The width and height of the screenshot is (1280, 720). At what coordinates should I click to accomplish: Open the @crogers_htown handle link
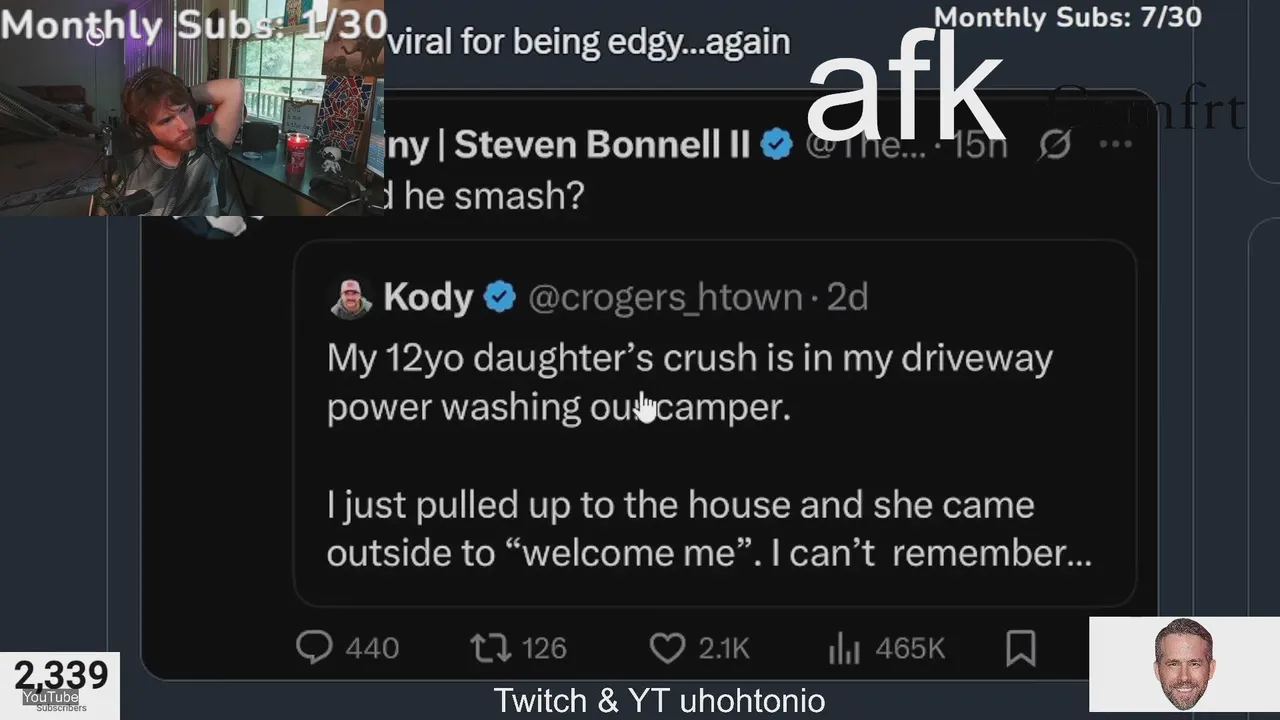pos(665,298)
